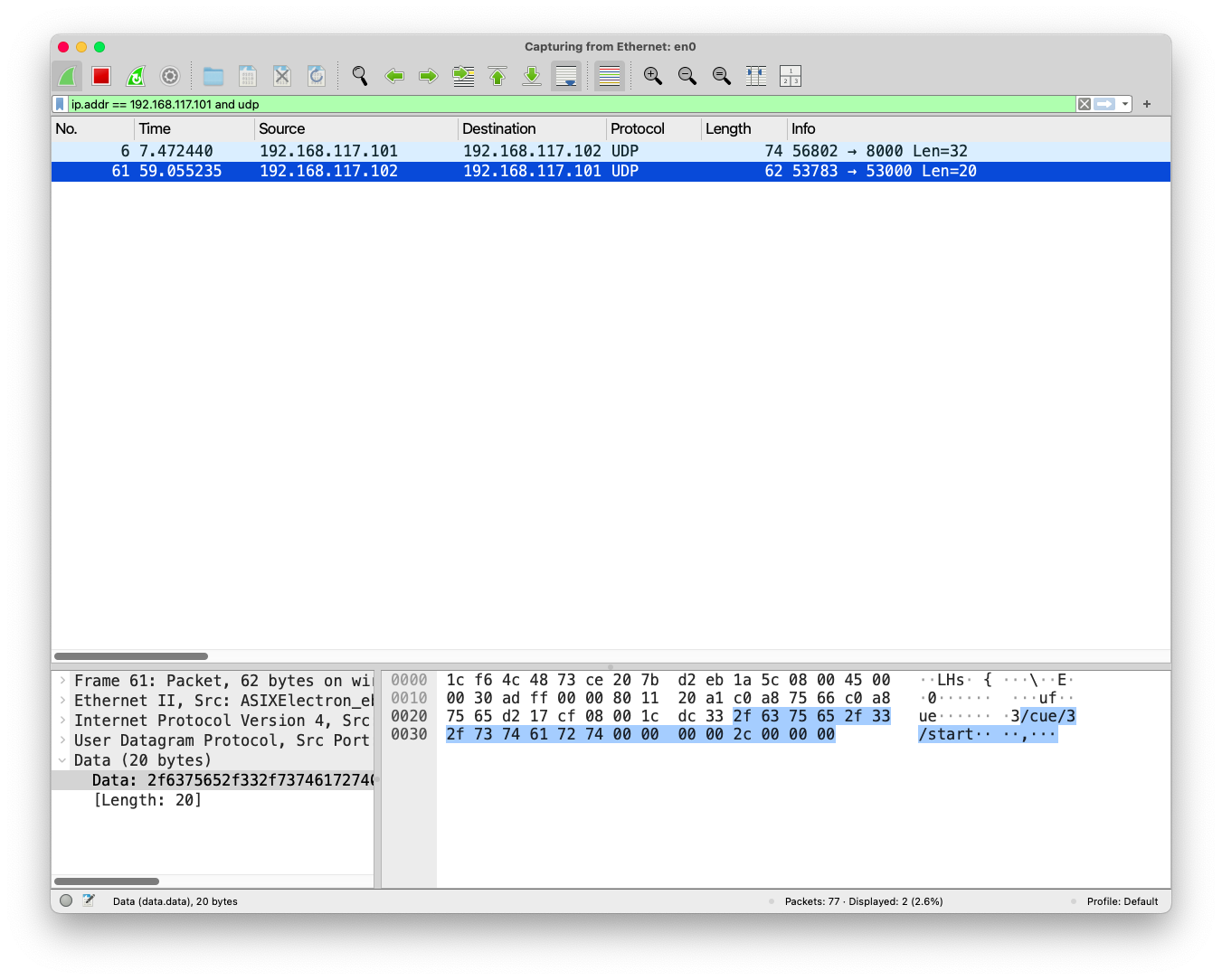Restart the current capture
This screenshot has height=980, width=1222.
click(136, 76)
